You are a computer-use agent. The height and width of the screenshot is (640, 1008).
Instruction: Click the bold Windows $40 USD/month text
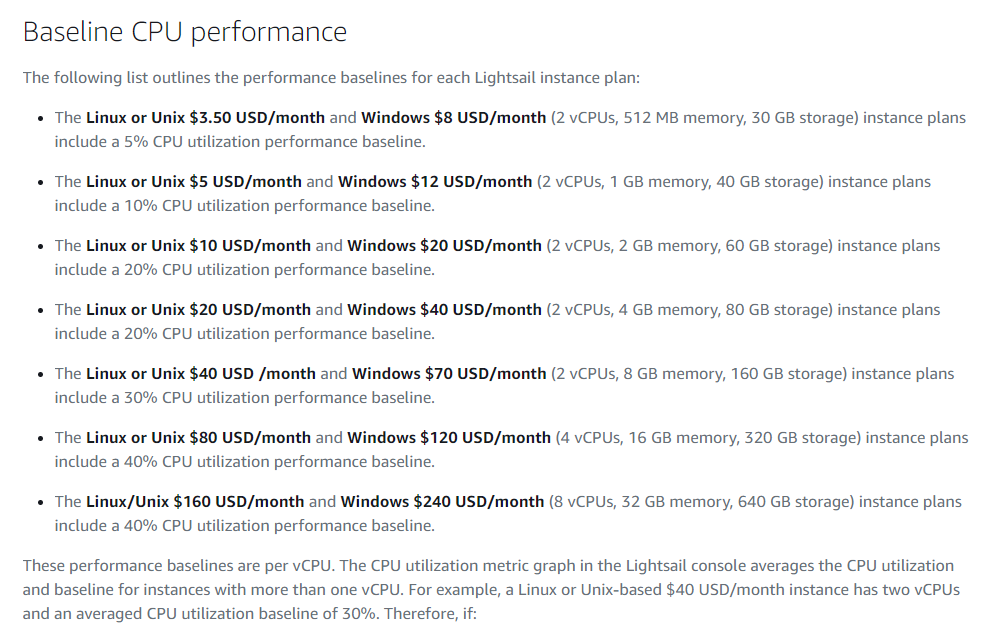click(x=444, y=310)
